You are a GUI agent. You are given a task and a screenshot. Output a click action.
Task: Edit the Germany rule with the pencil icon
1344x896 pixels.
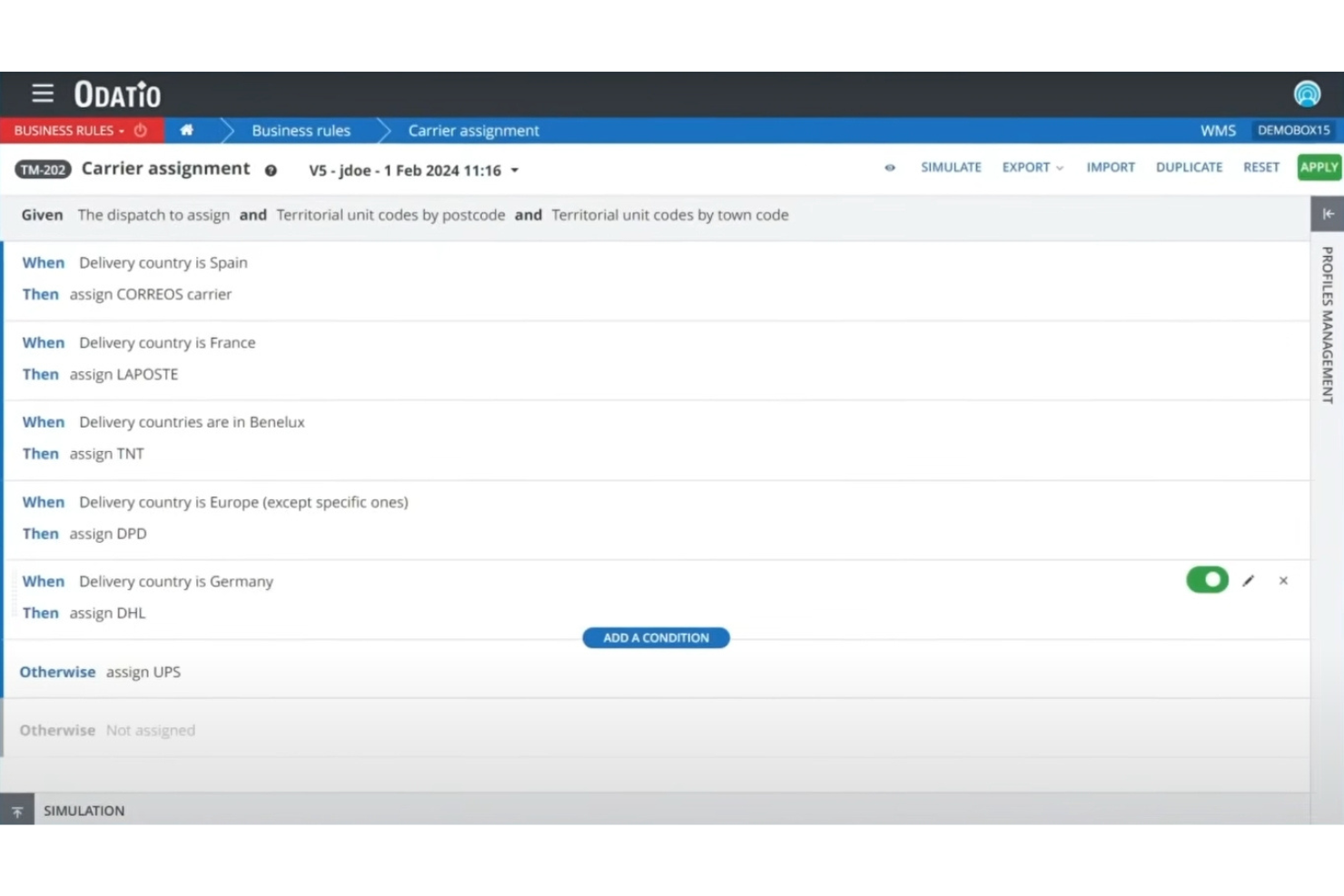tap(1248, 580)
